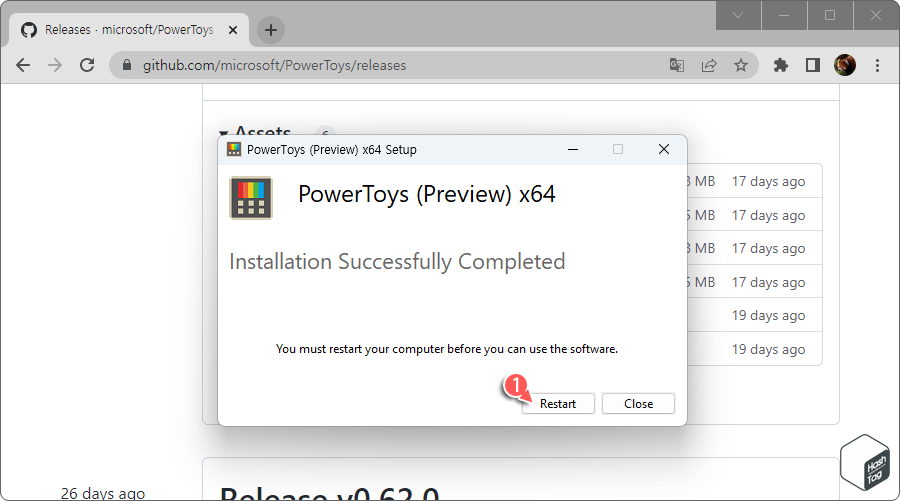This screenshot has width=900, height=501.
Task: Reload the GitHub releases page
Action: [87, 65]
